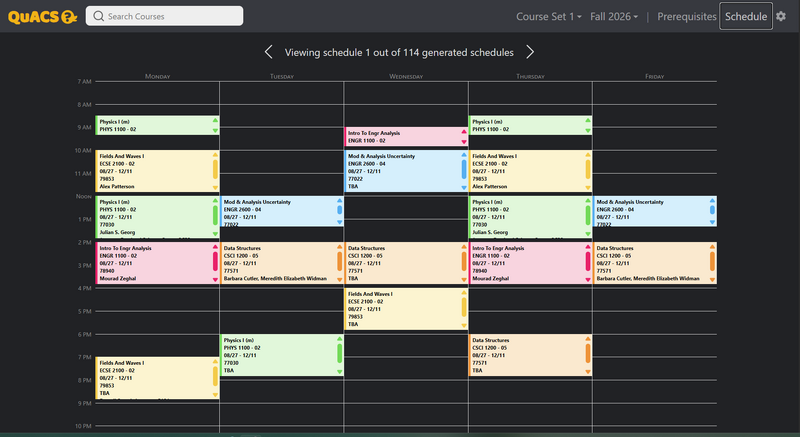Click the Wednesday column header
The width and height of the screenshot is (800, 437).
[x=406, y=76]
